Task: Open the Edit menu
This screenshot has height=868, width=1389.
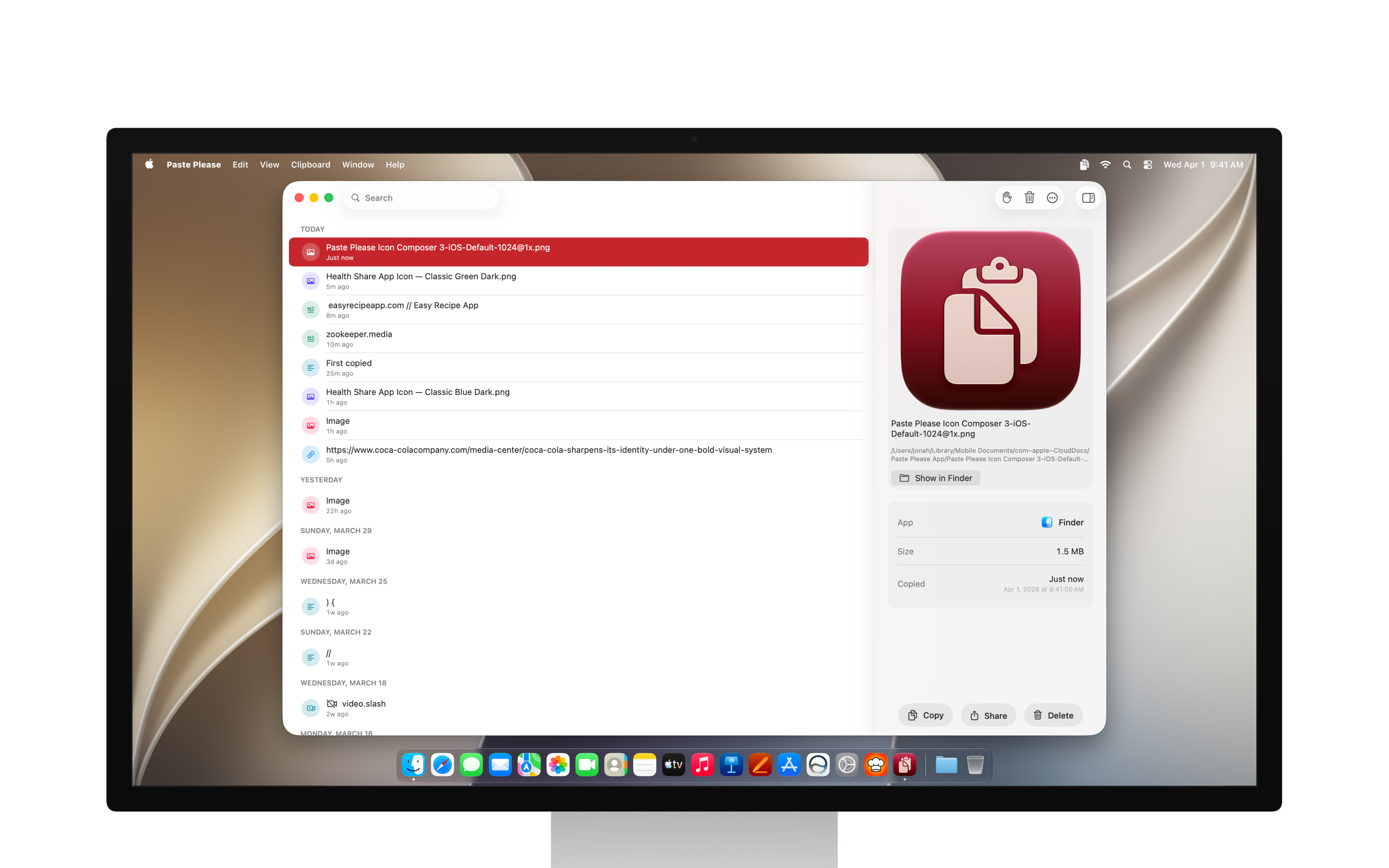Action: tap(240, 165)
